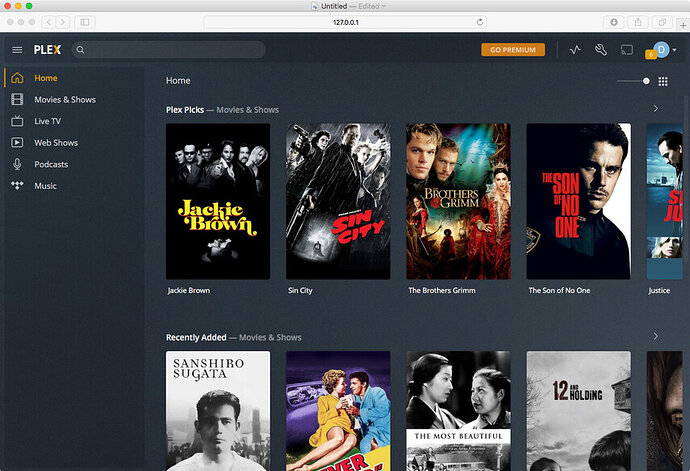
Task: Open The Brothers Grimm poster
Action: click(x=458, y=201)
